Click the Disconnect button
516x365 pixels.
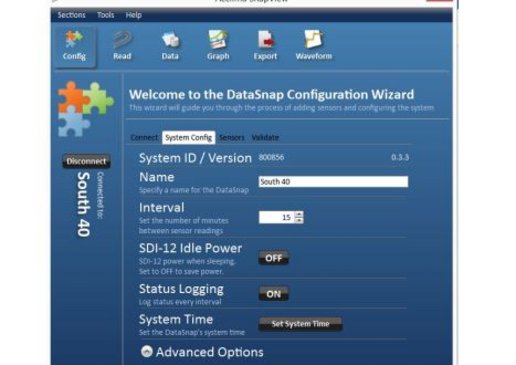tap(86, 161)
